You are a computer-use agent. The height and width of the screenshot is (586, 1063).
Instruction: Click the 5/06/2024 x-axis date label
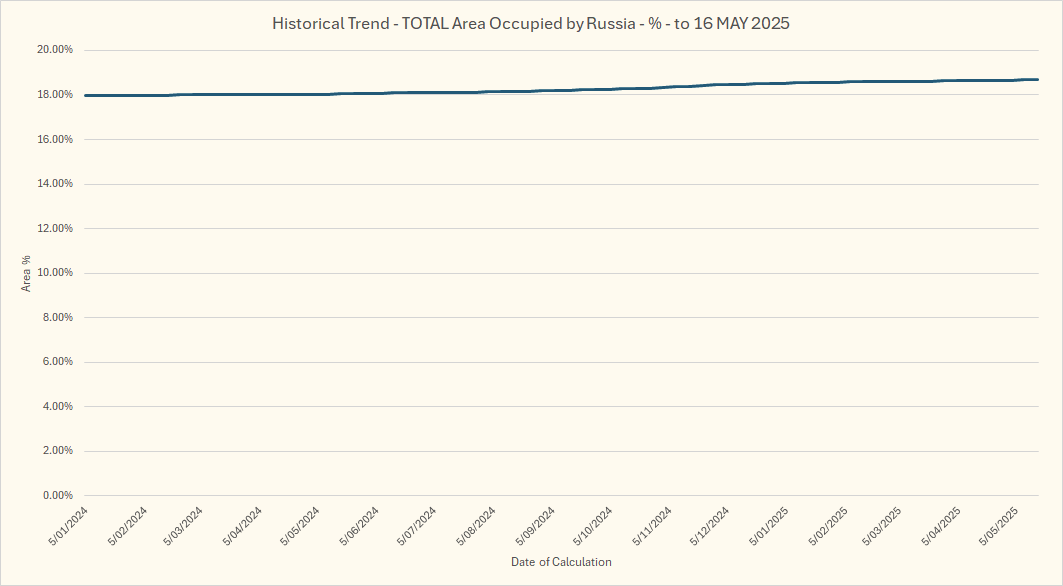click(361, 526)
